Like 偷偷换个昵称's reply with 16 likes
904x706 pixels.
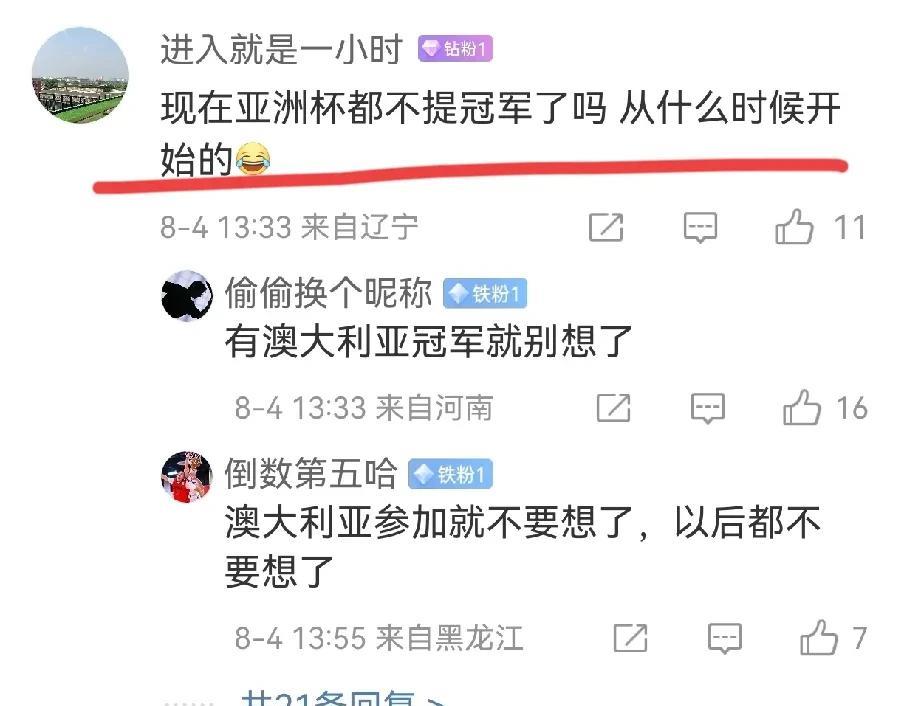point(801,407)
